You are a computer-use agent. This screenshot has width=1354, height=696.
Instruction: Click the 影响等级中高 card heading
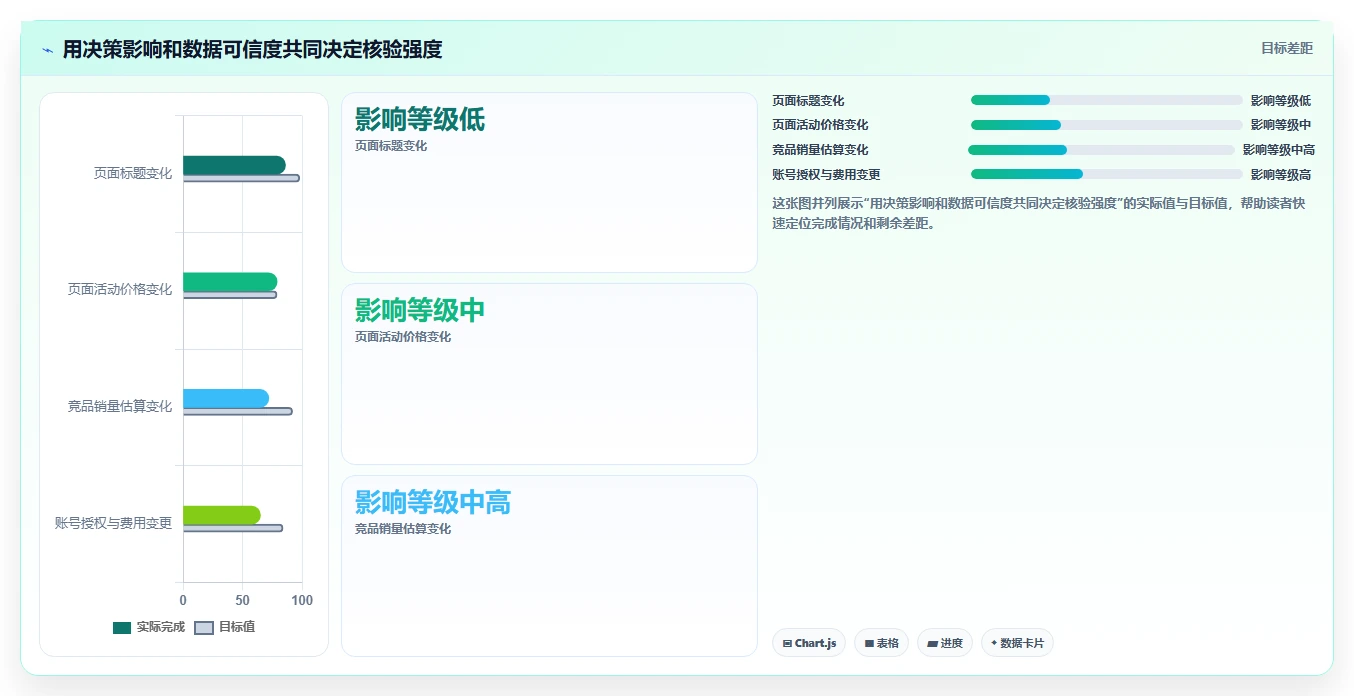click(x=433, y=502)
